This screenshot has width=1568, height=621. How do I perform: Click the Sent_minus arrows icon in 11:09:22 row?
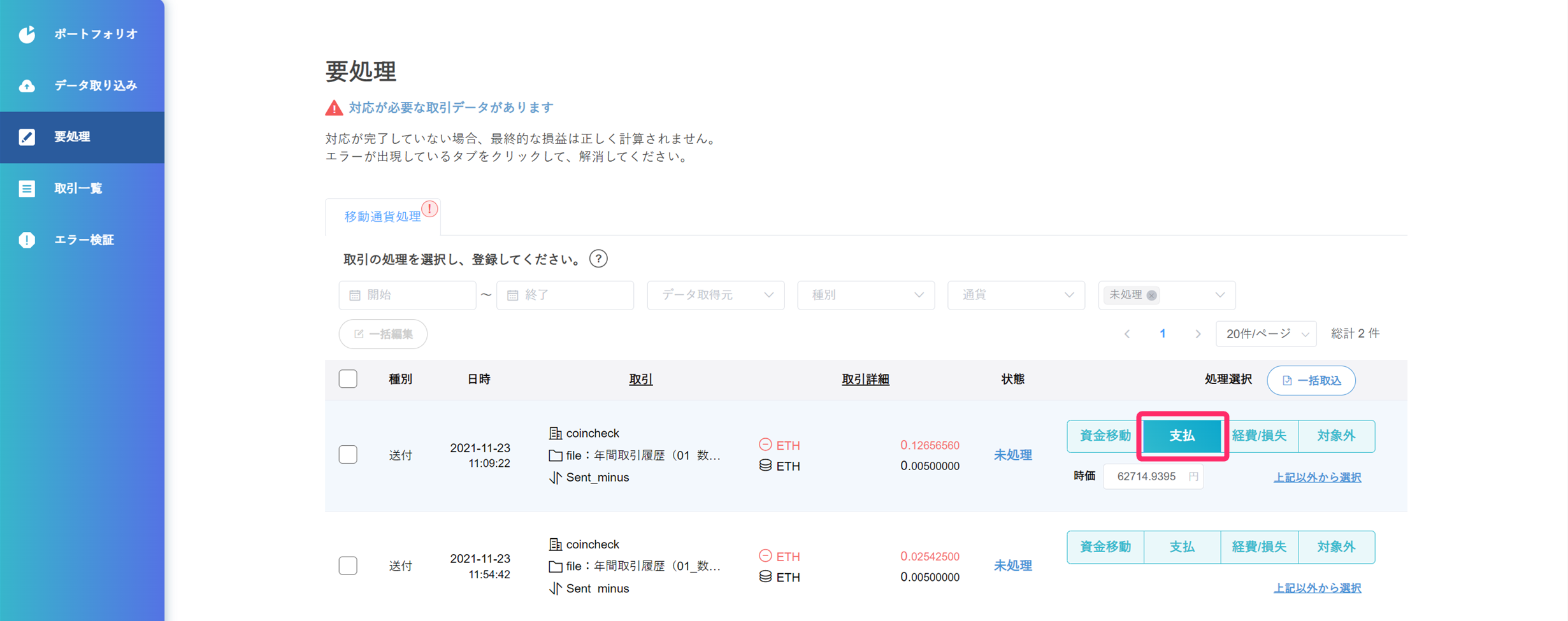[x=555, y=478]
